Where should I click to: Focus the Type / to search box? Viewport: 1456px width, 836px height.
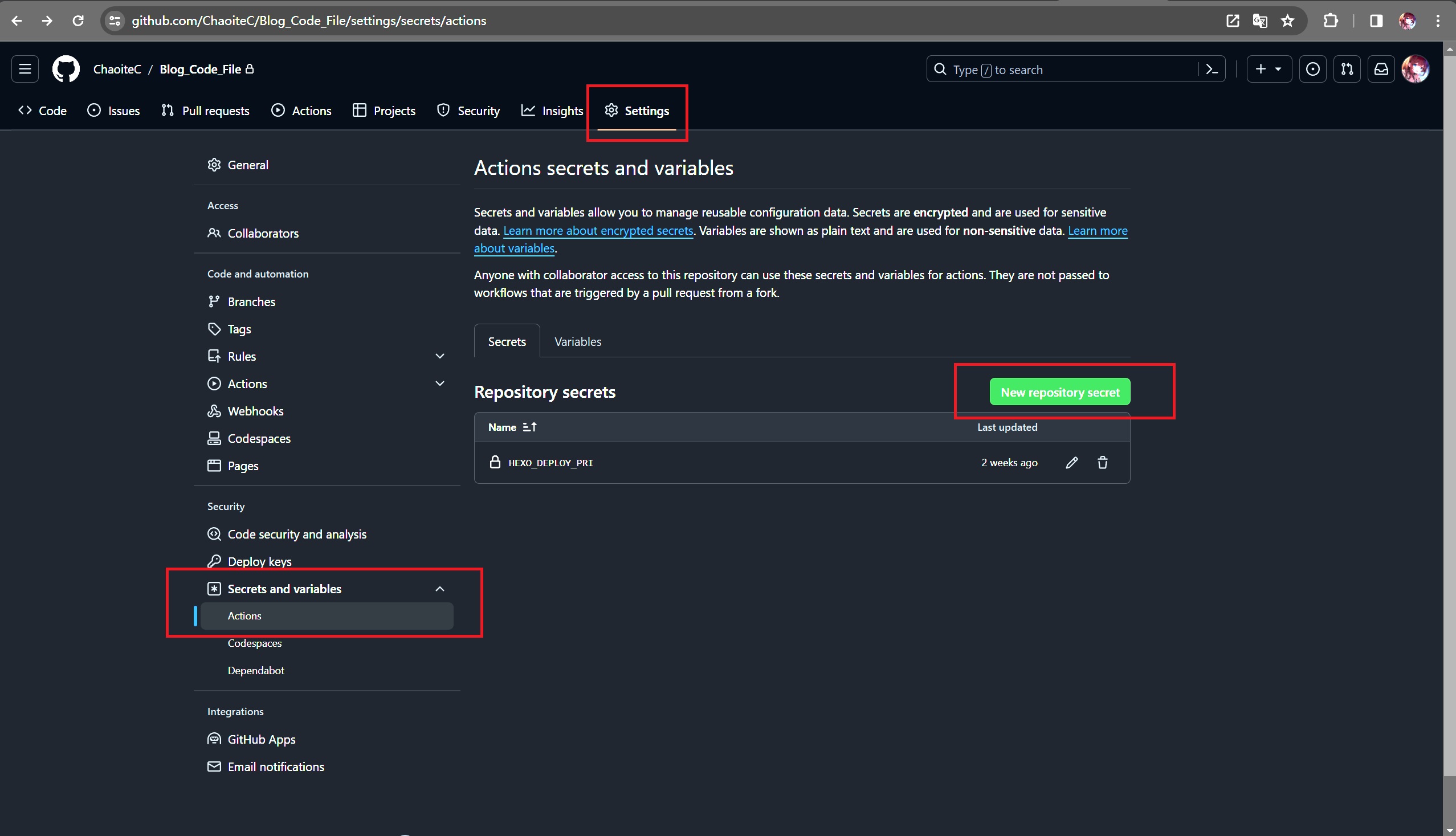tap(1062, 70)
